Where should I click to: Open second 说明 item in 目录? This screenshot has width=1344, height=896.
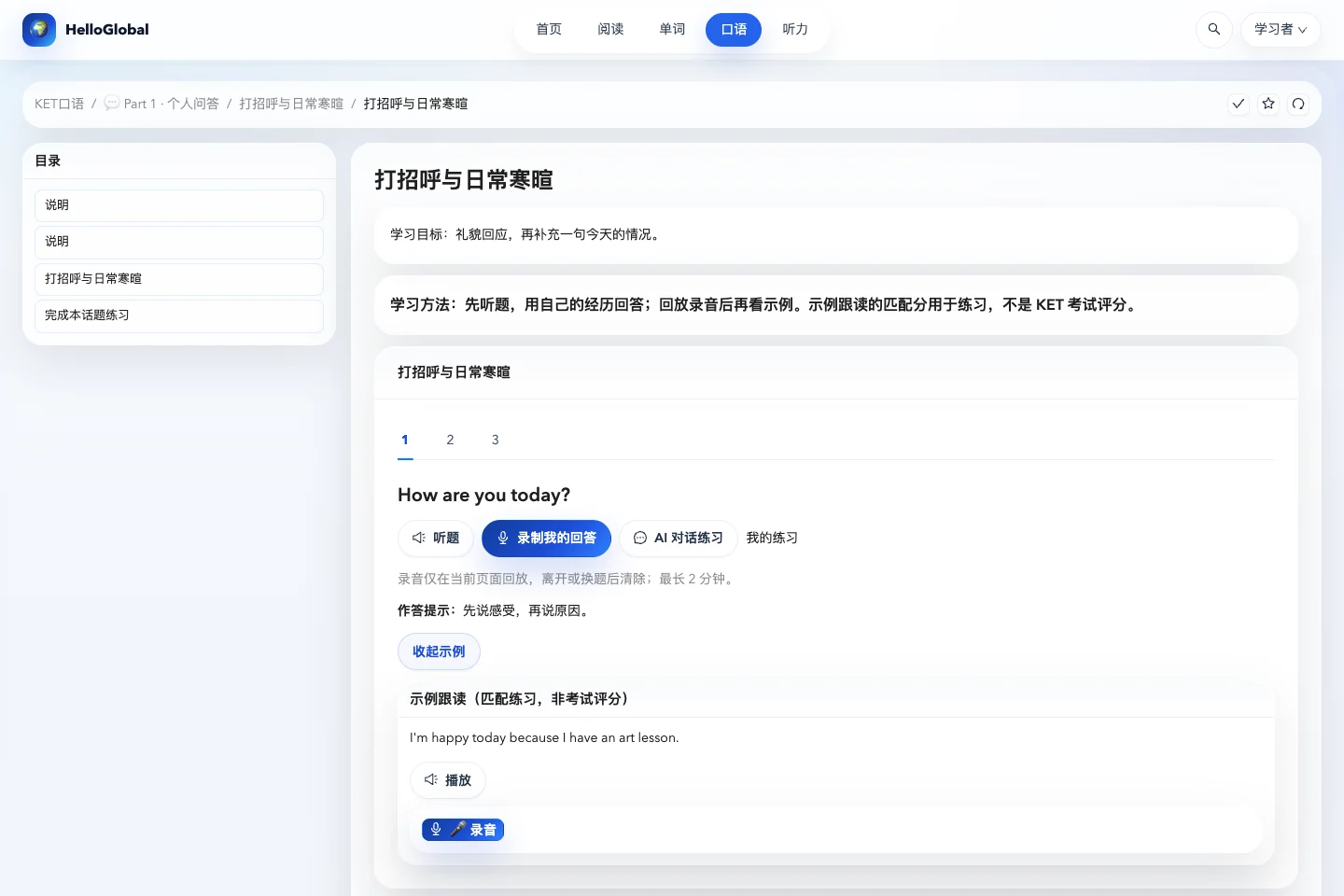point(179,242)
